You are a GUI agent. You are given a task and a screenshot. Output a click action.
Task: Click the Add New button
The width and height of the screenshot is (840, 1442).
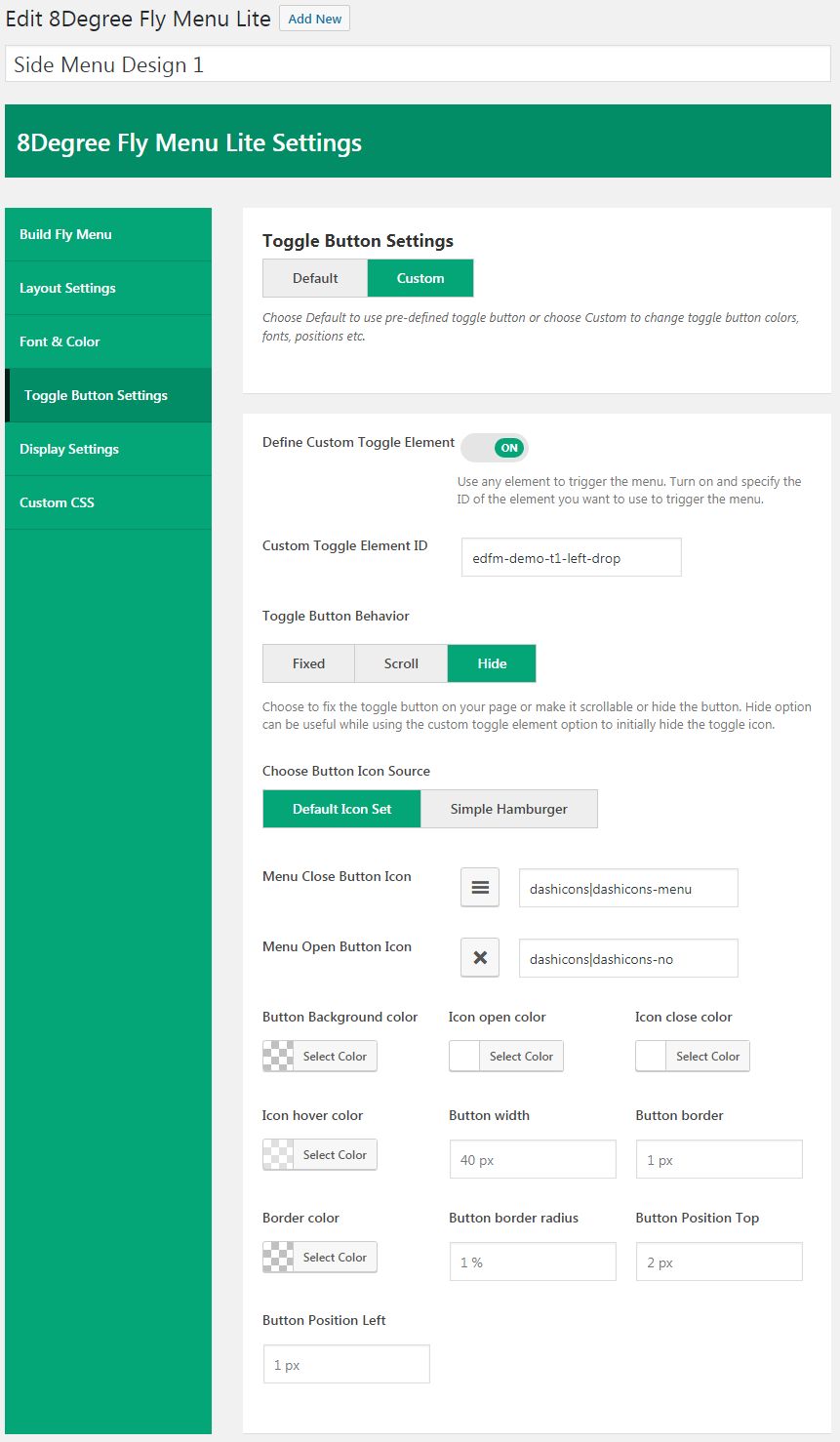point(314,19)
